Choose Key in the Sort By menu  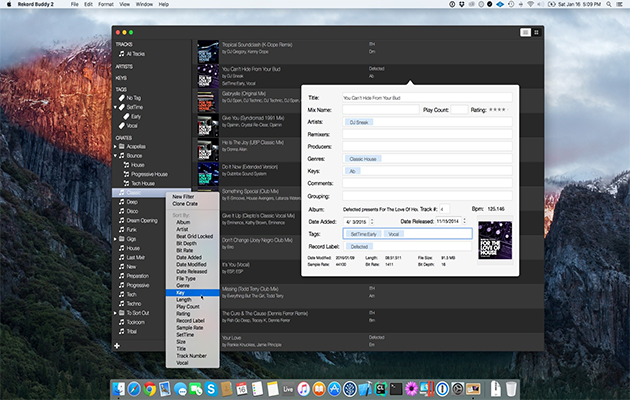(180, 293)
